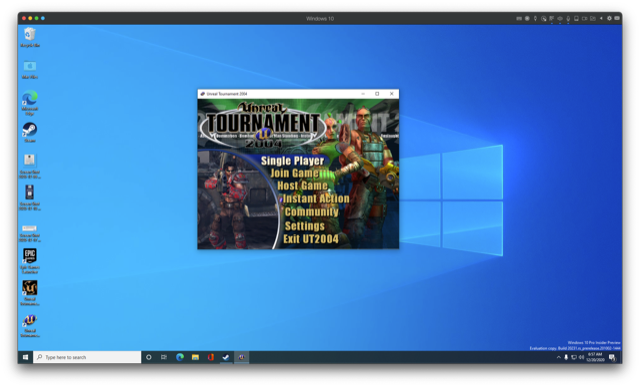Open the Parallels configuration gear
Image resolution: width=640 pixels, height=387 pixels.
[x=609, y=18]
